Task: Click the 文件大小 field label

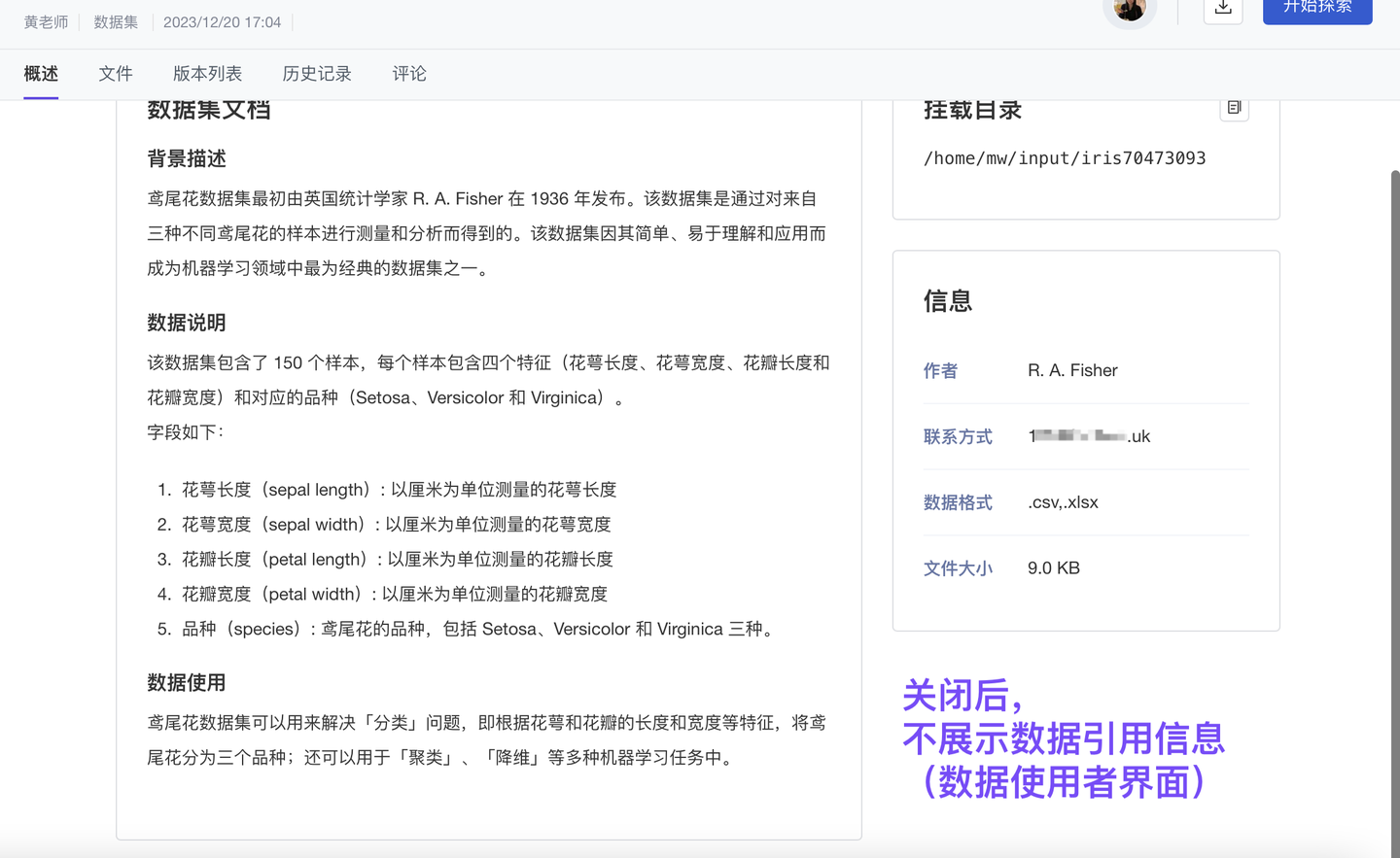Action: pyautogui.click(x=958, y=568)
